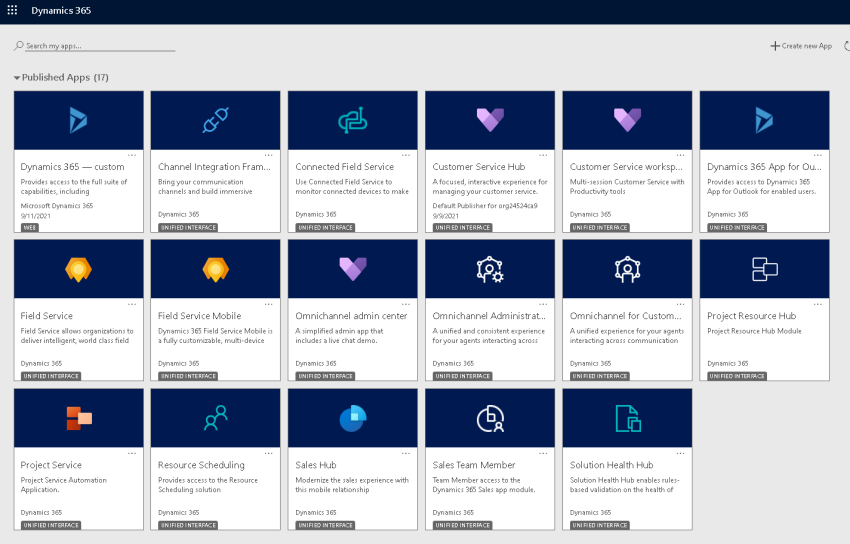Click the refresh icon beside Create new App
Viewport: 850px width, 544px height.
pyautogui.click(x=847, y=46)
